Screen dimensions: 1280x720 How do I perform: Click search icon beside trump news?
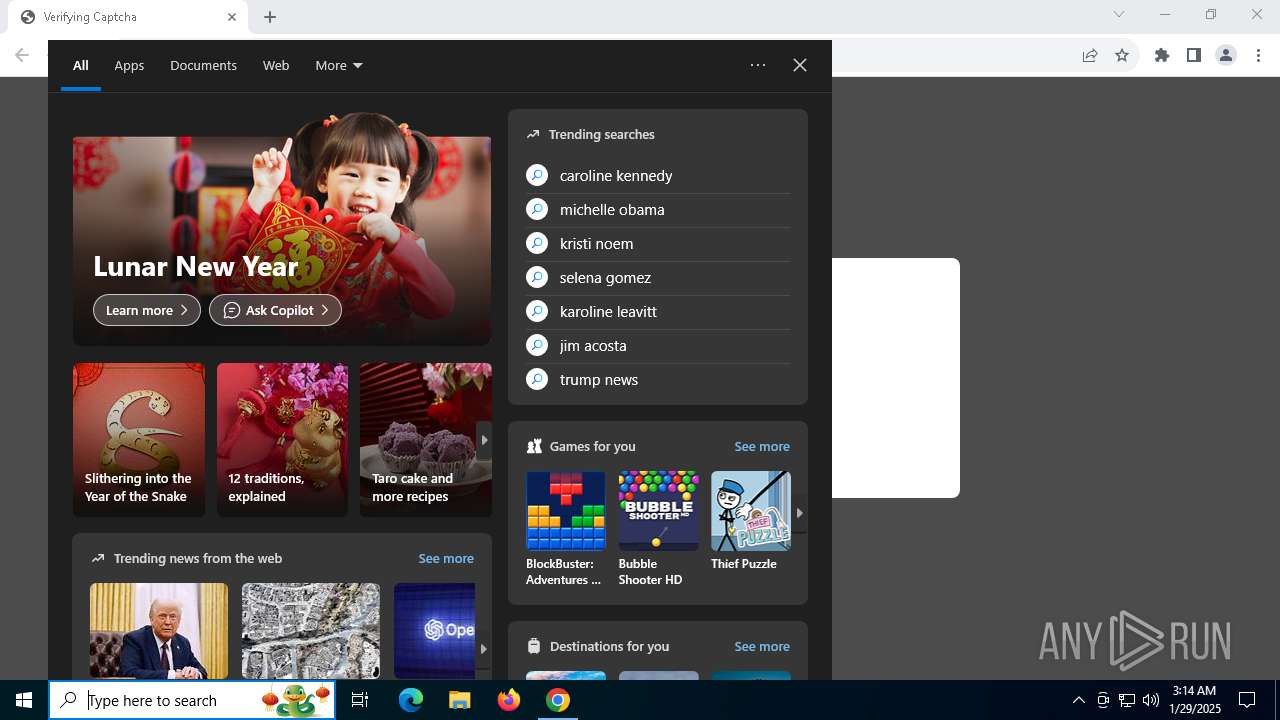click(x=537, y=380)
